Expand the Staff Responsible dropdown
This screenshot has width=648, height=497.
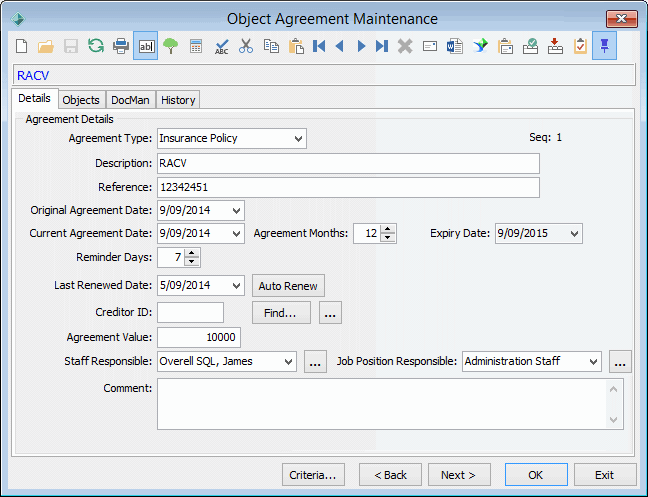point(288,362)
